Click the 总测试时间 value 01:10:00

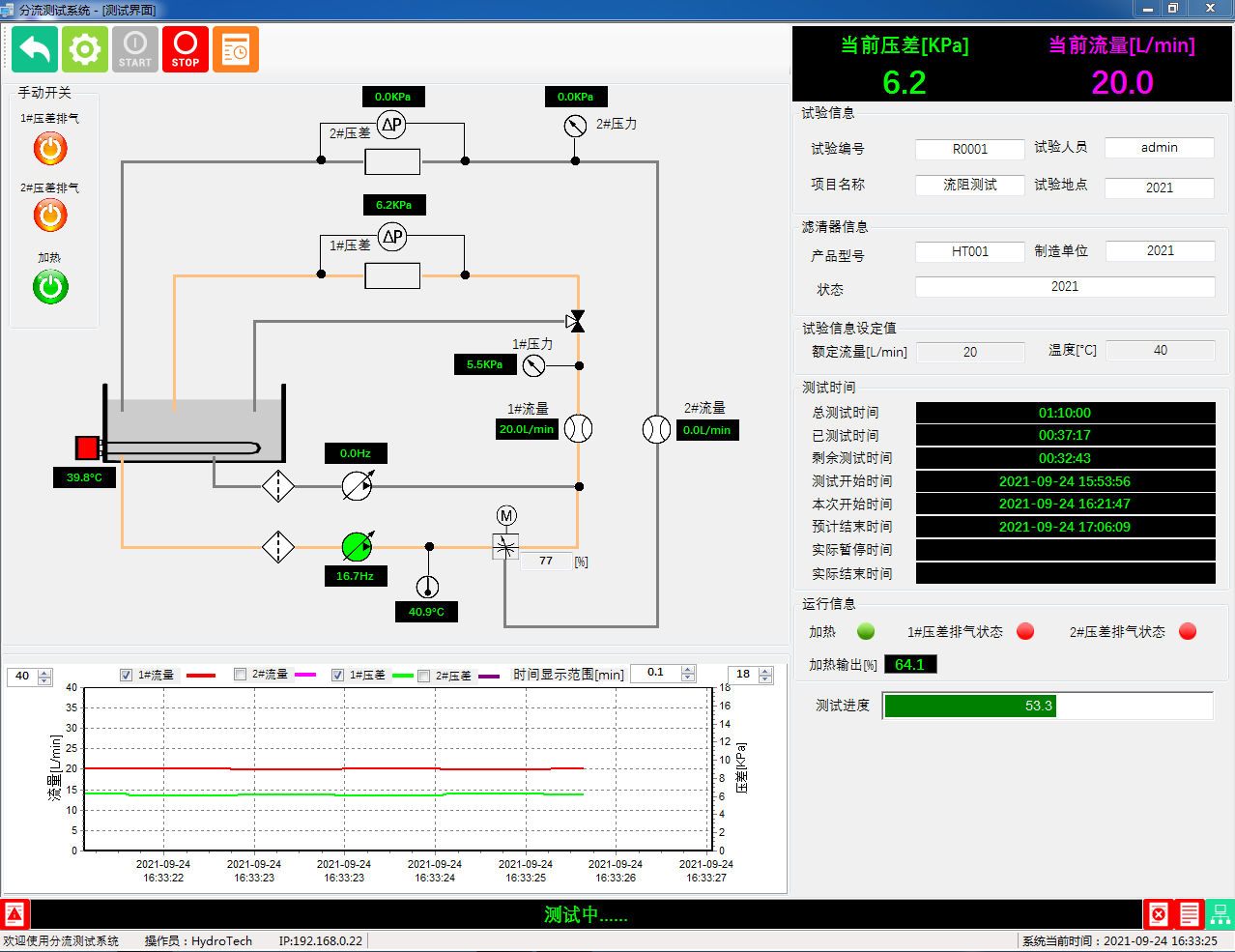(x=1065, y=413)
